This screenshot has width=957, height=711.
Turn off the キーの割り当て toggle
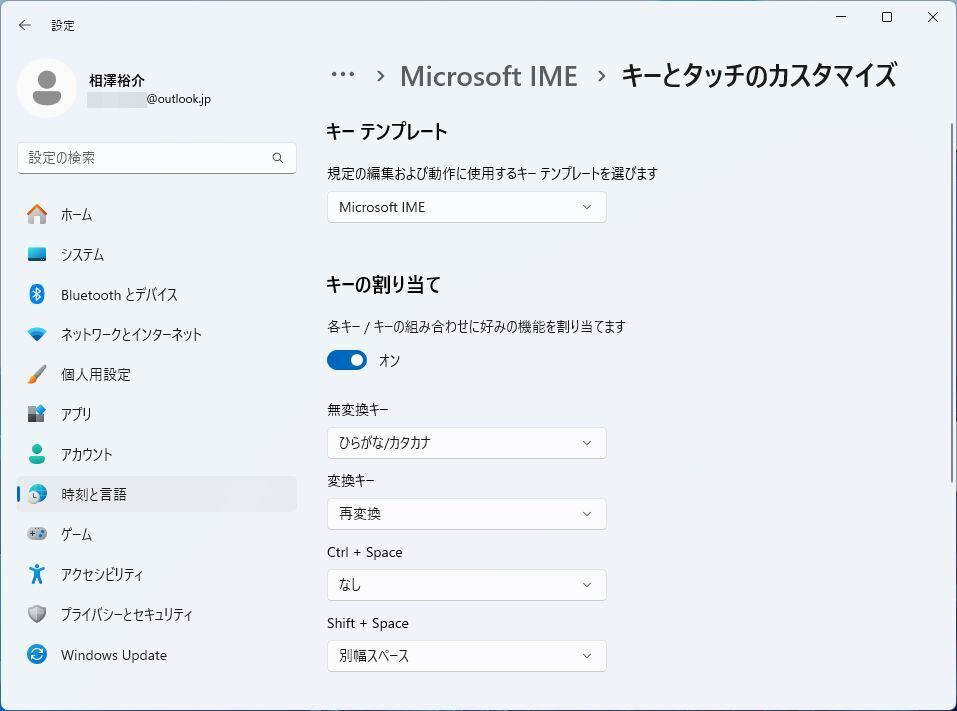click(x=347, y=360)
